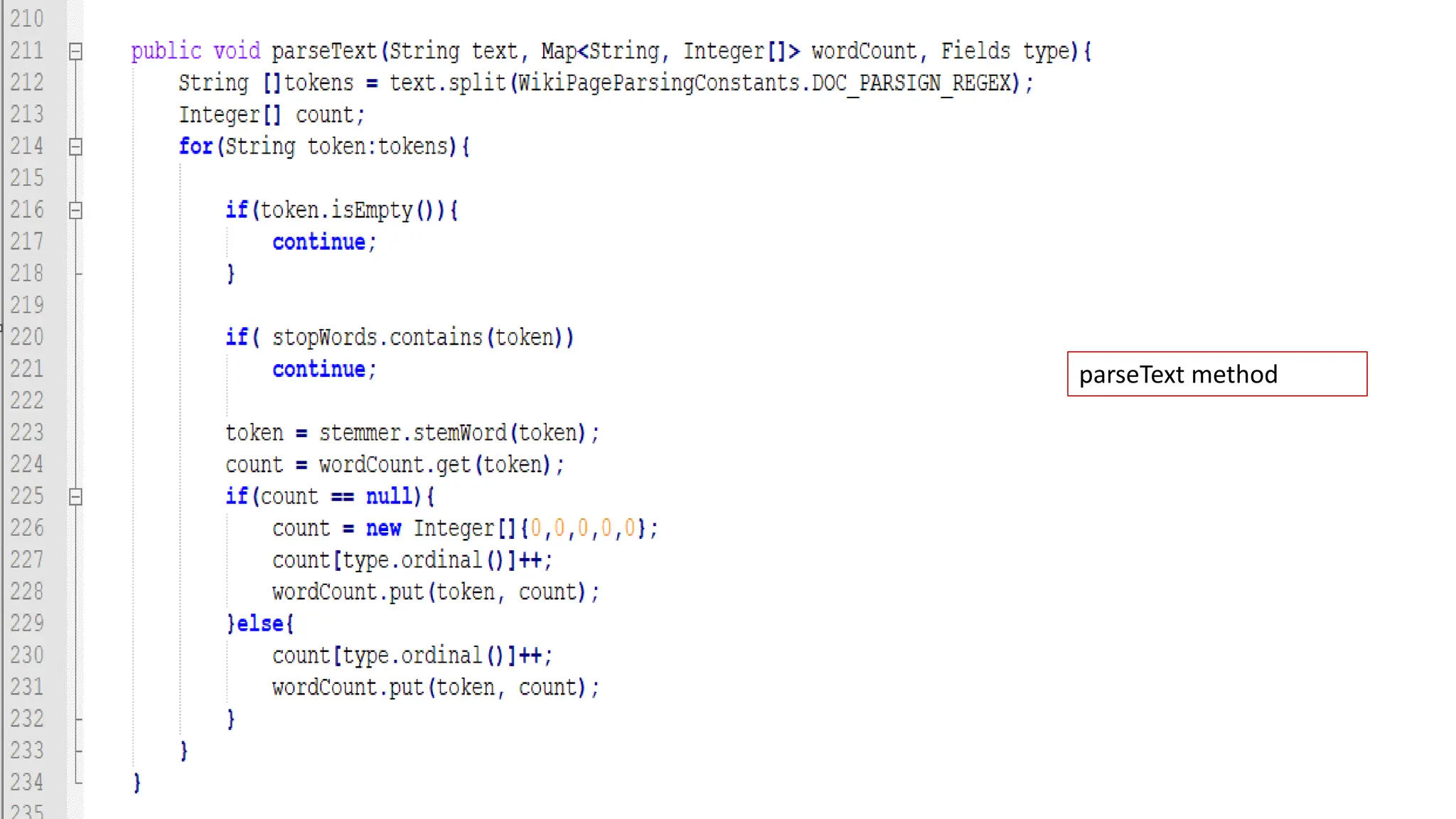Collapse the isEmpty if-block fold at line 216
The width and height of the screenshot is (1456, 819).
75,210
